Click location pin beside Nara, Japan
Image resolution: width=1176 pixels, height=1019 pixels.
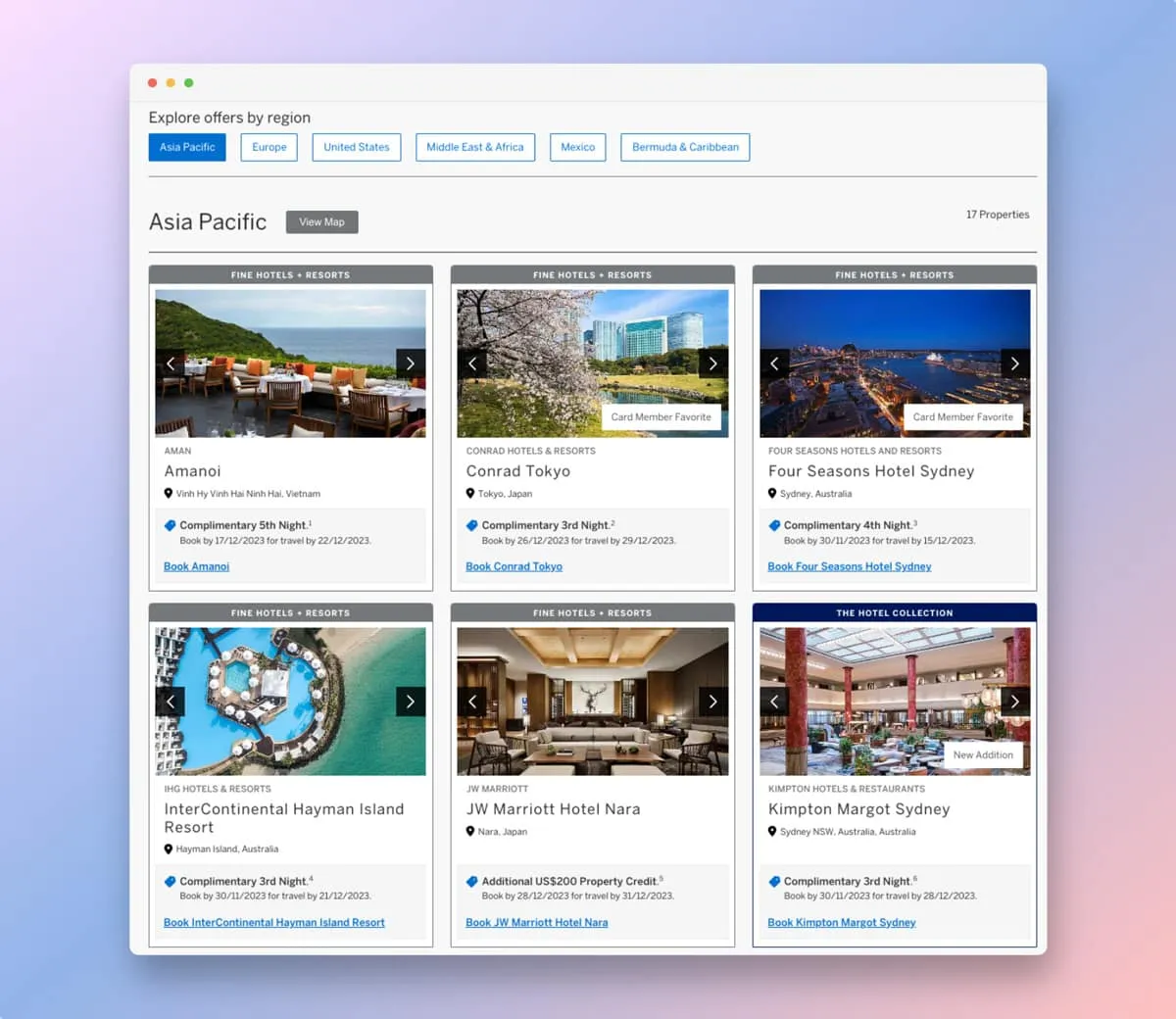coord(470,832)
